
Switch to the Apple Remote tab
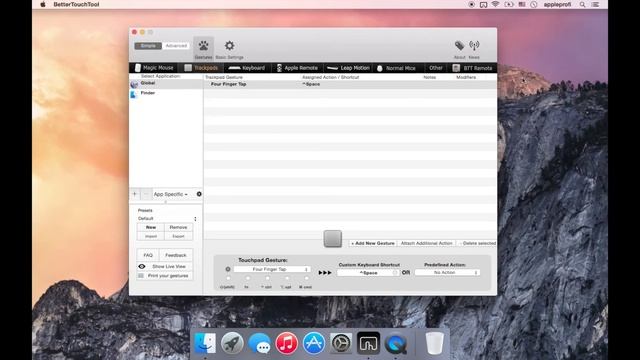(297, 68)
